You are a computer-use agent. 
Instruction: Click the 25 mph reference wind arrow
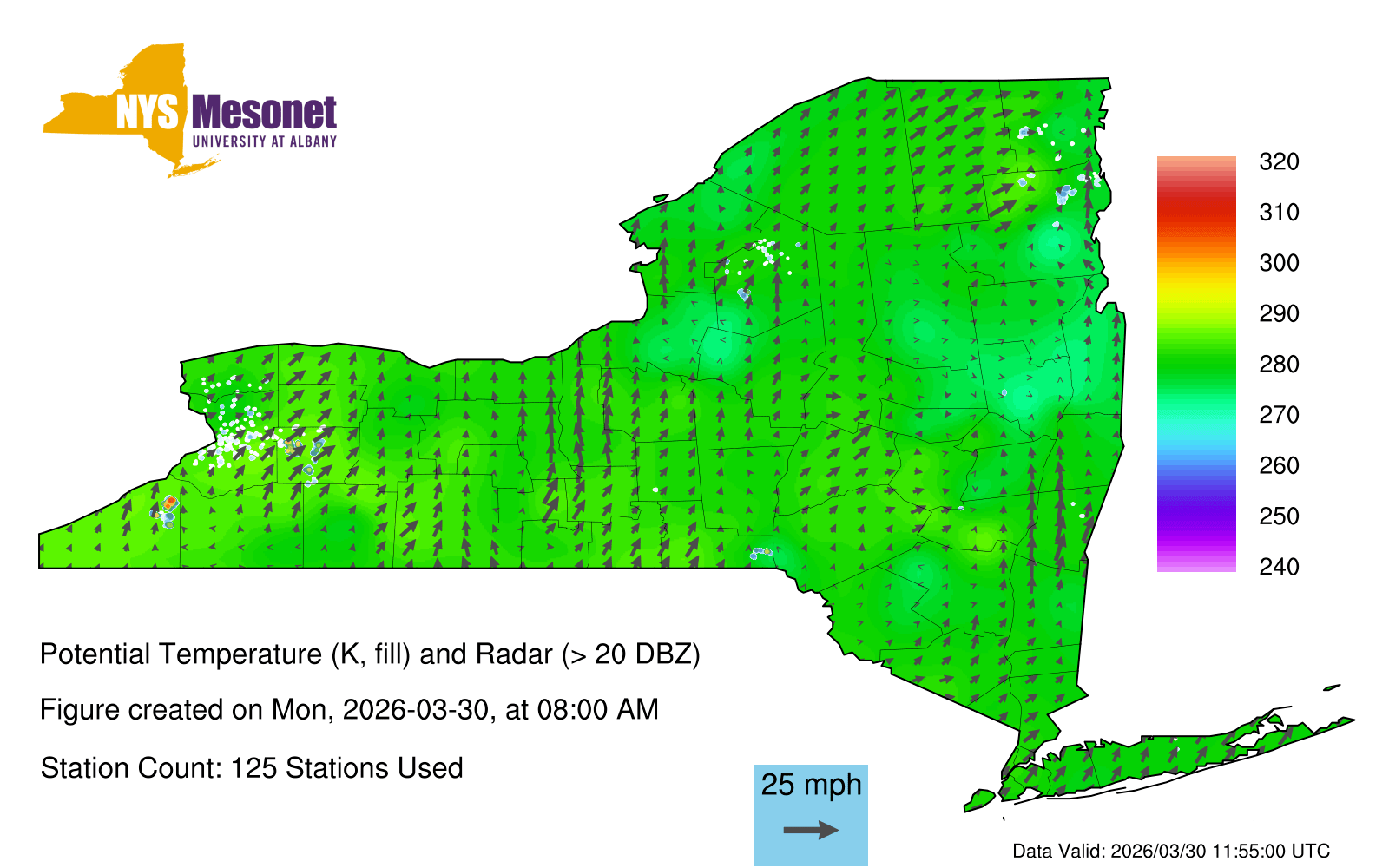pos(811,831)
